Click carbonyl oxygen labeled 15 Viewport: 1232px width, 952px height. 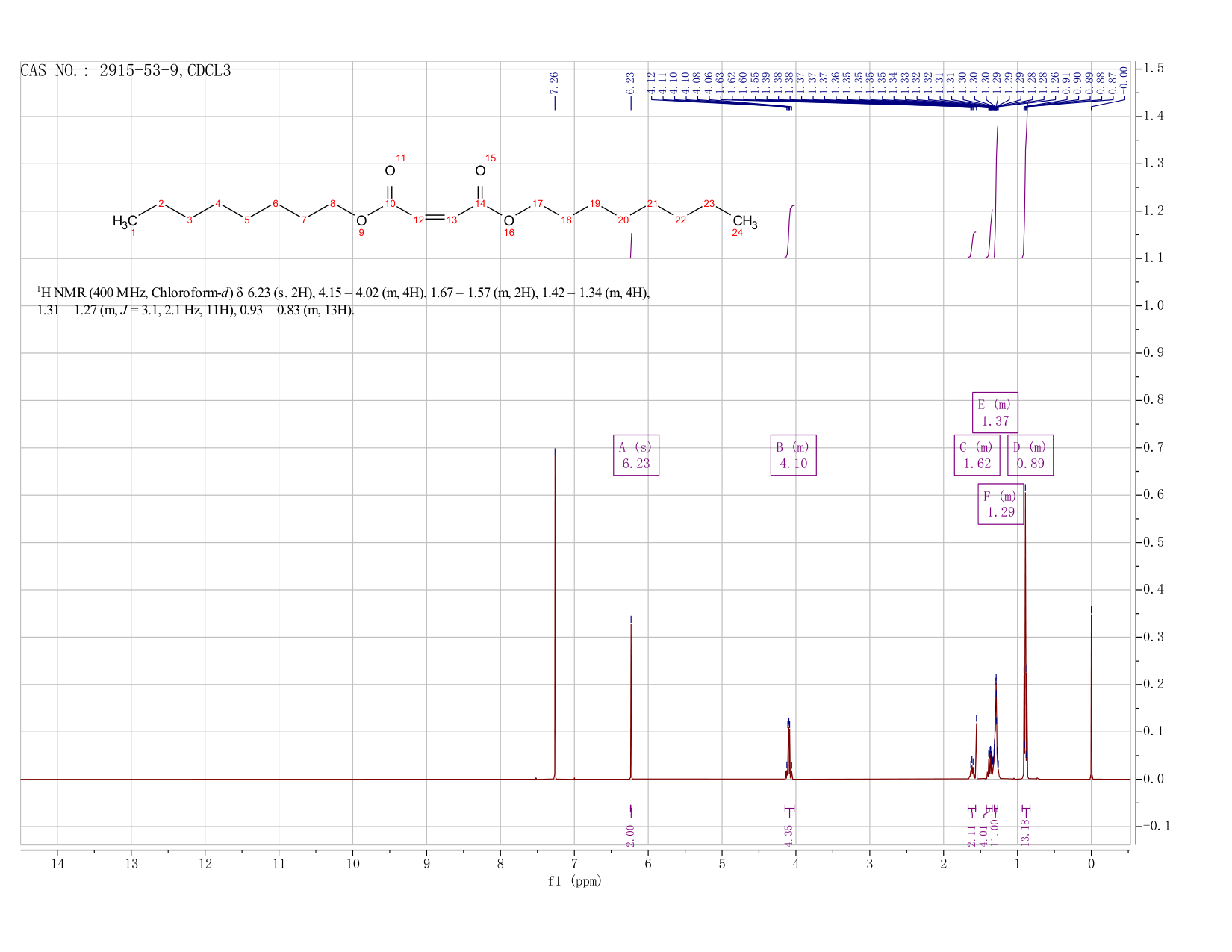tap(480, 171)
